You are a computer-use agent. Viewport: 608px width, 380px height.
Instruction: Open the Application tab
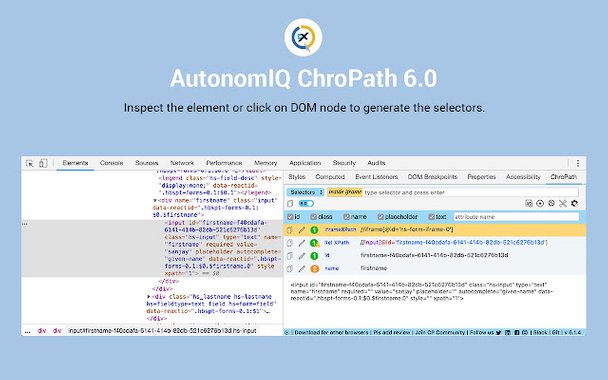pyautogui.click(x=305, y=163)
